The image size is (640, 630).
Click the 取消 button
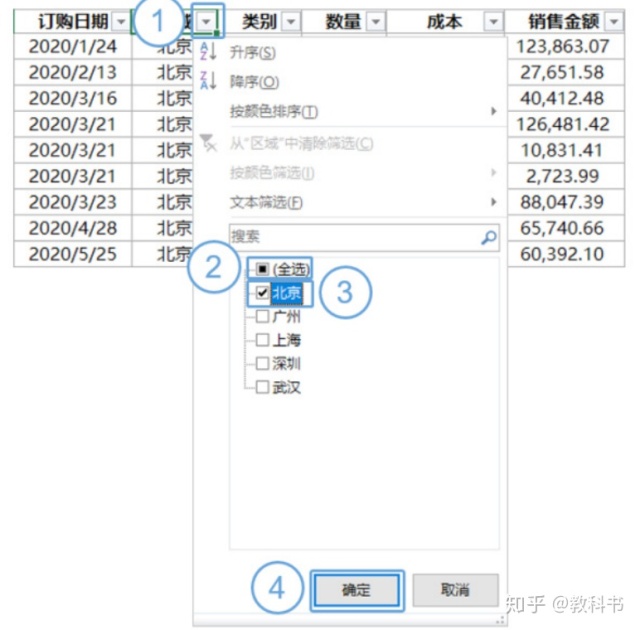pyautogui.click(x=456, y=590)
